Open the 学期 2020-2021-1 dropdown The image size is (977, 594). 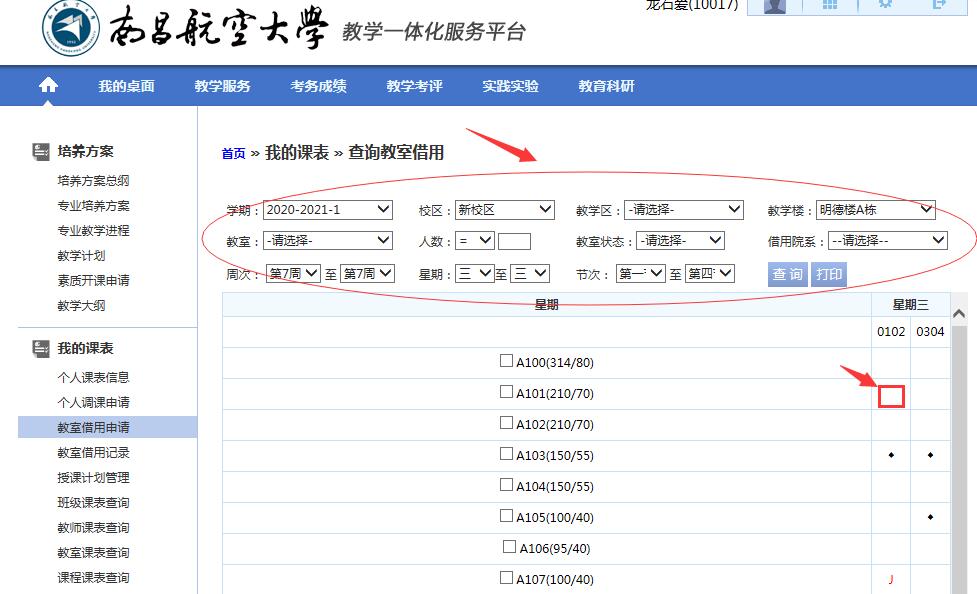click(x=328, y=210)
